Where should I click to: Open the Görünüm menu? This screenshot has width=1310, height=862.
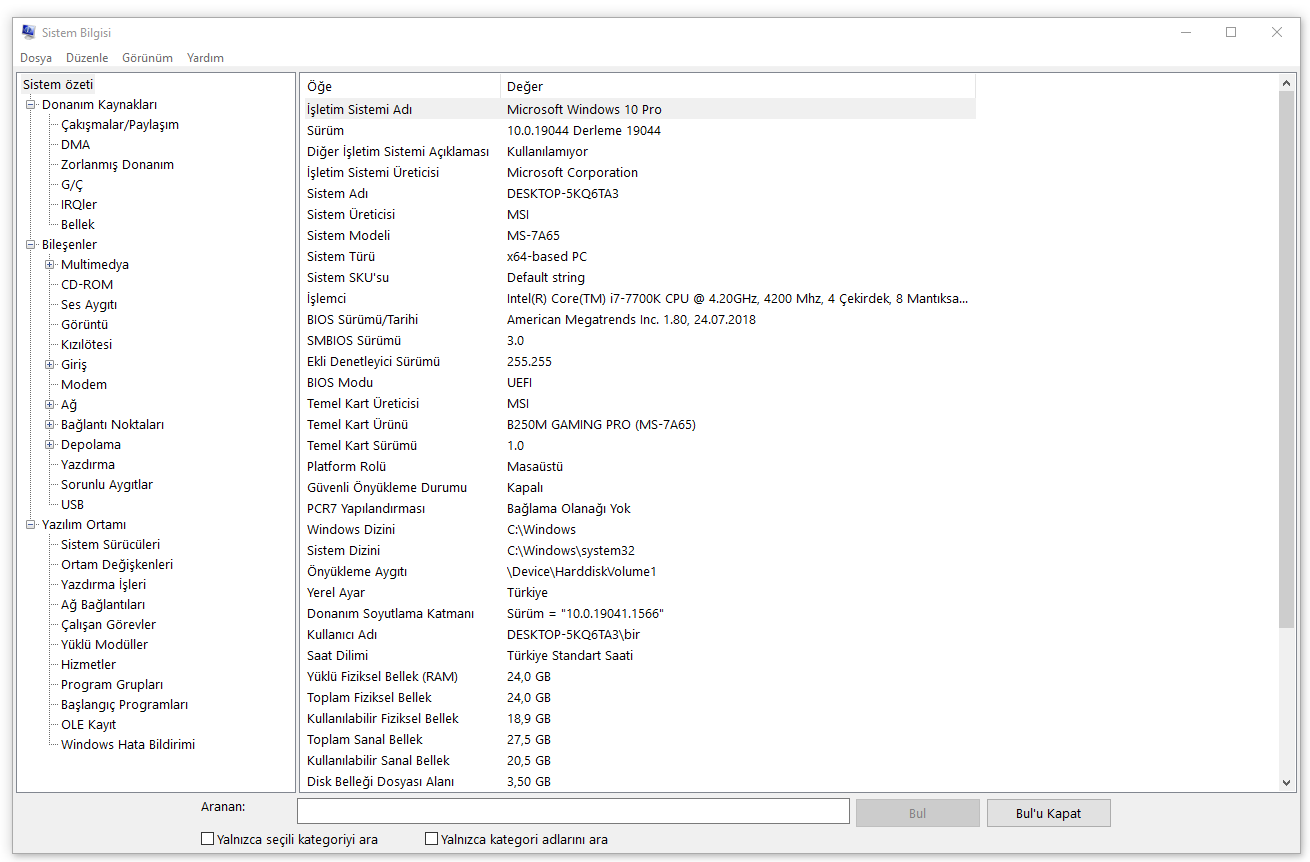pyautogui.click(x=147, y=58)
